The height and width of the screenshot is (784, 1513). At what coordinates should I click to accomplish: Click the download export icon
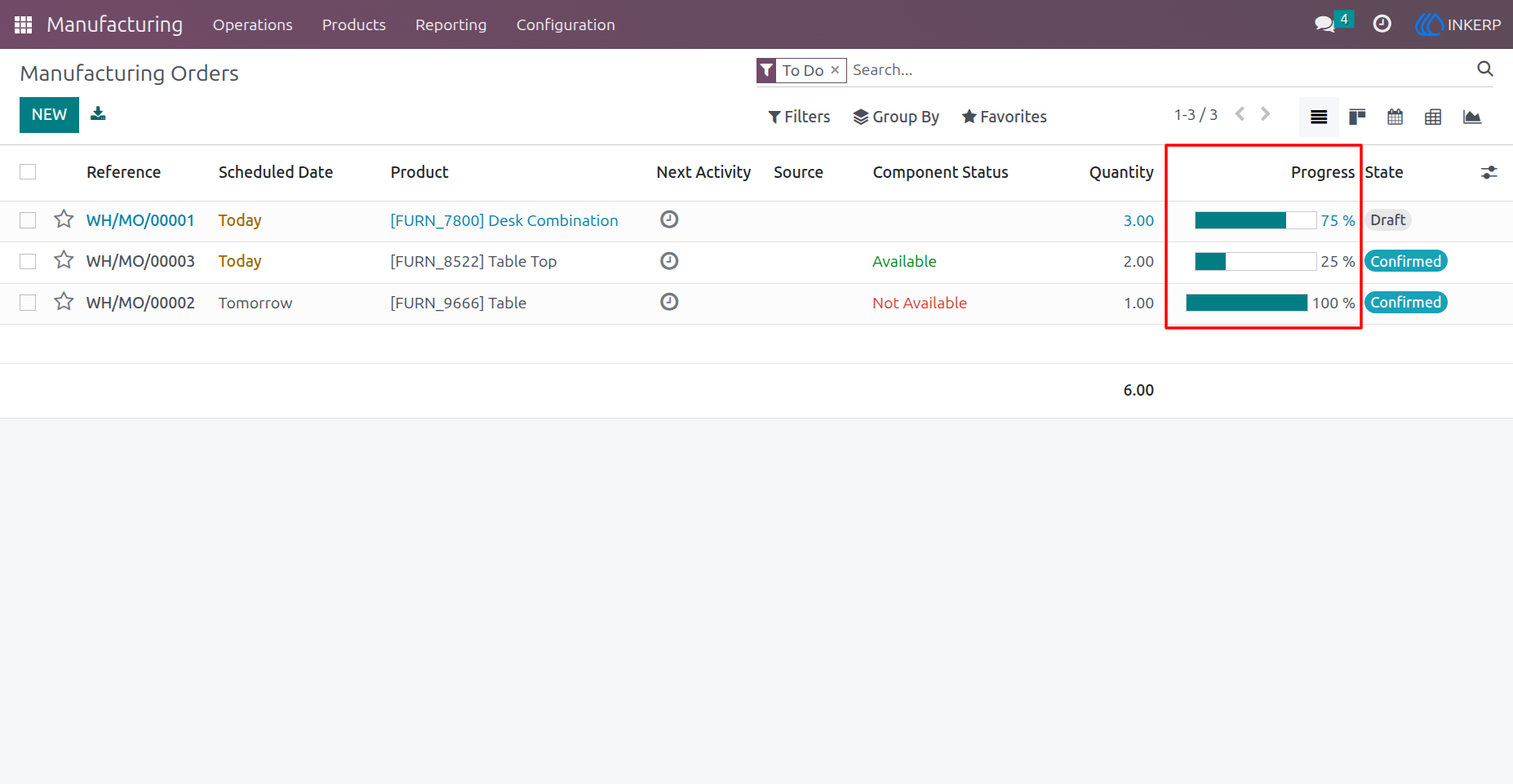[98, 113]
